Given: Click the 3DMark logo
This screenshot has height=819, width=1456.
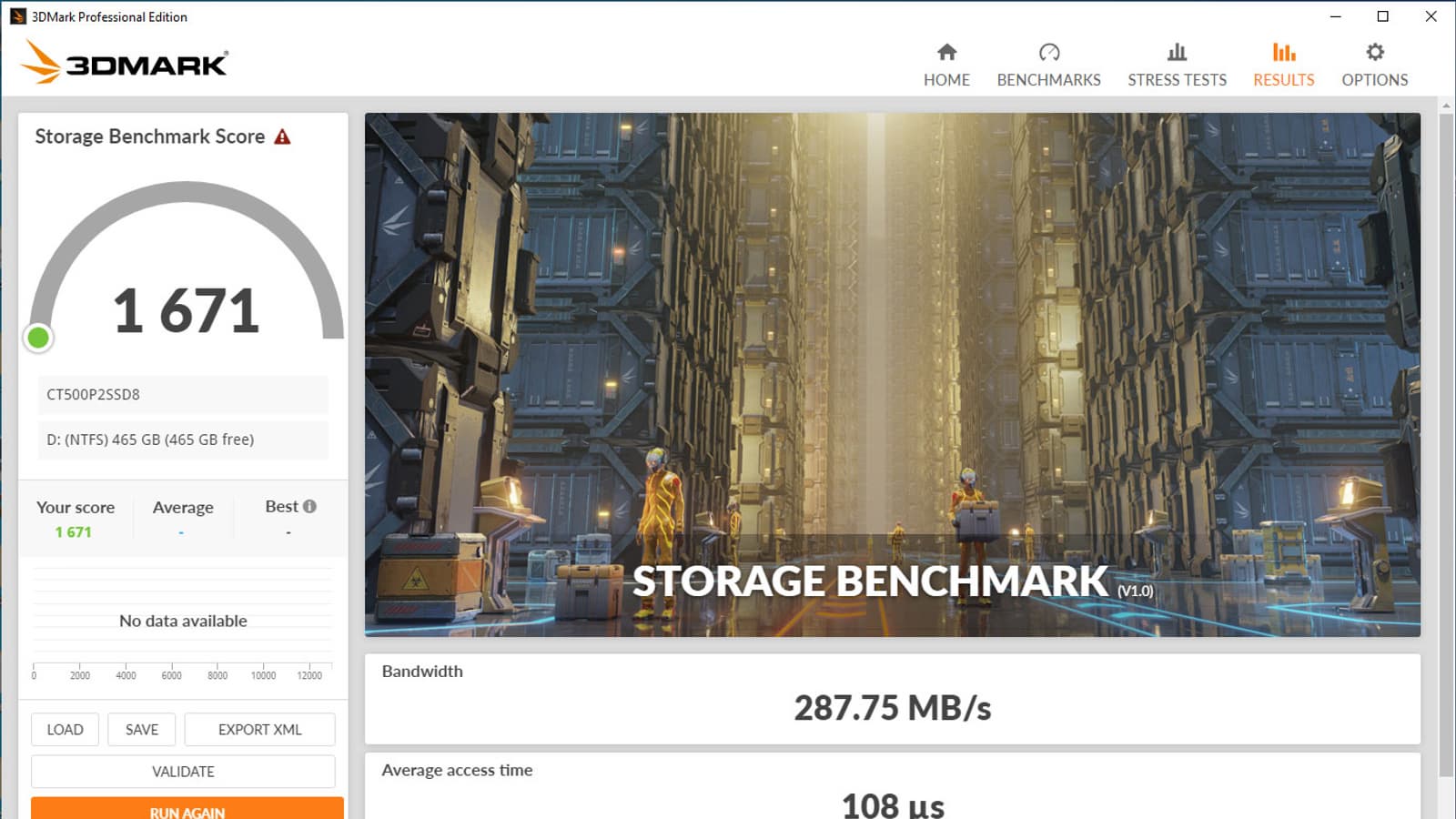Looking at the screenshot, I should [125, 62].
